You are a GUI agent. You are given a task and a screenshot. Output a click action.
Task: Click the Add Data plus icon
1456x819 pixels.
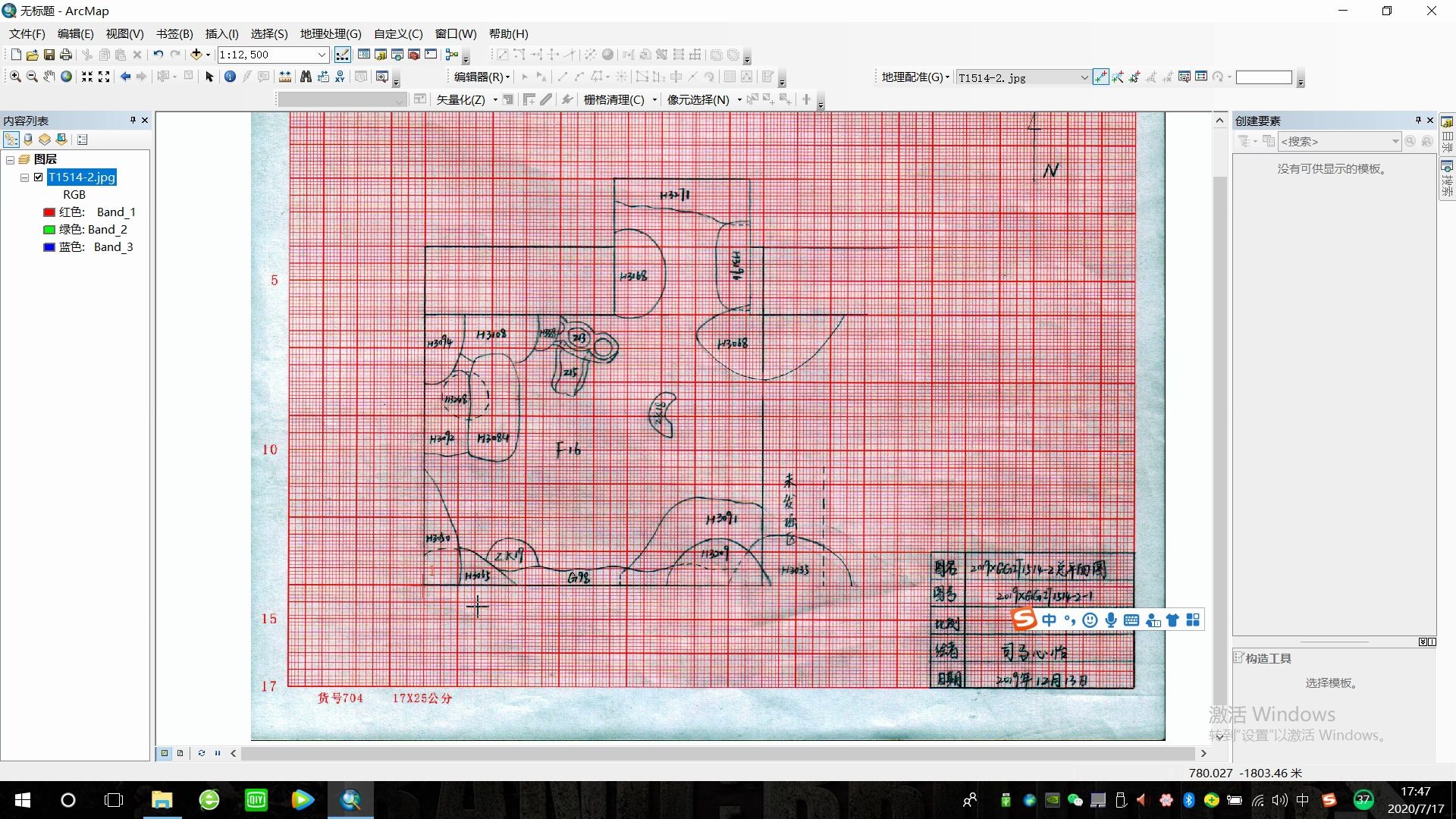click(x=196, y=55)
